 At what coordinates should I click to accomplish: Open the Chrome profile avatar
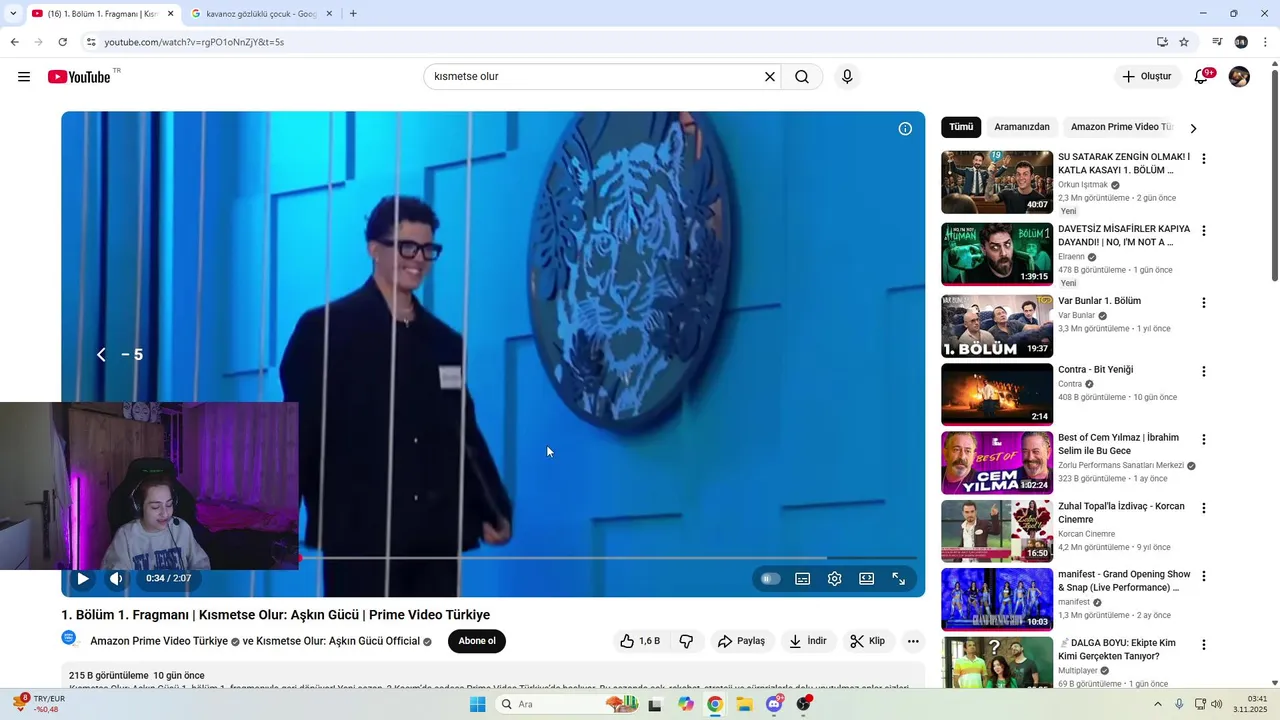tap(1241, 42)
